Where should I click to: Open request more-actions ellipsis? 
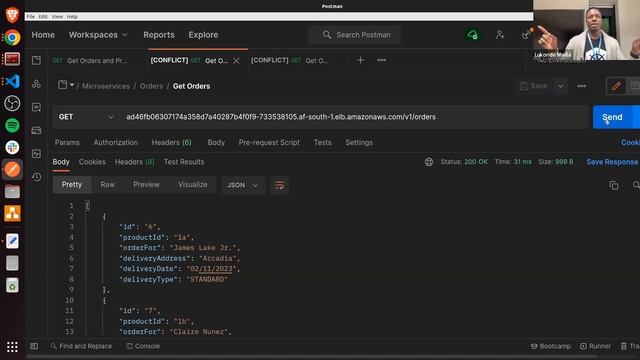[x=582, y=86]
